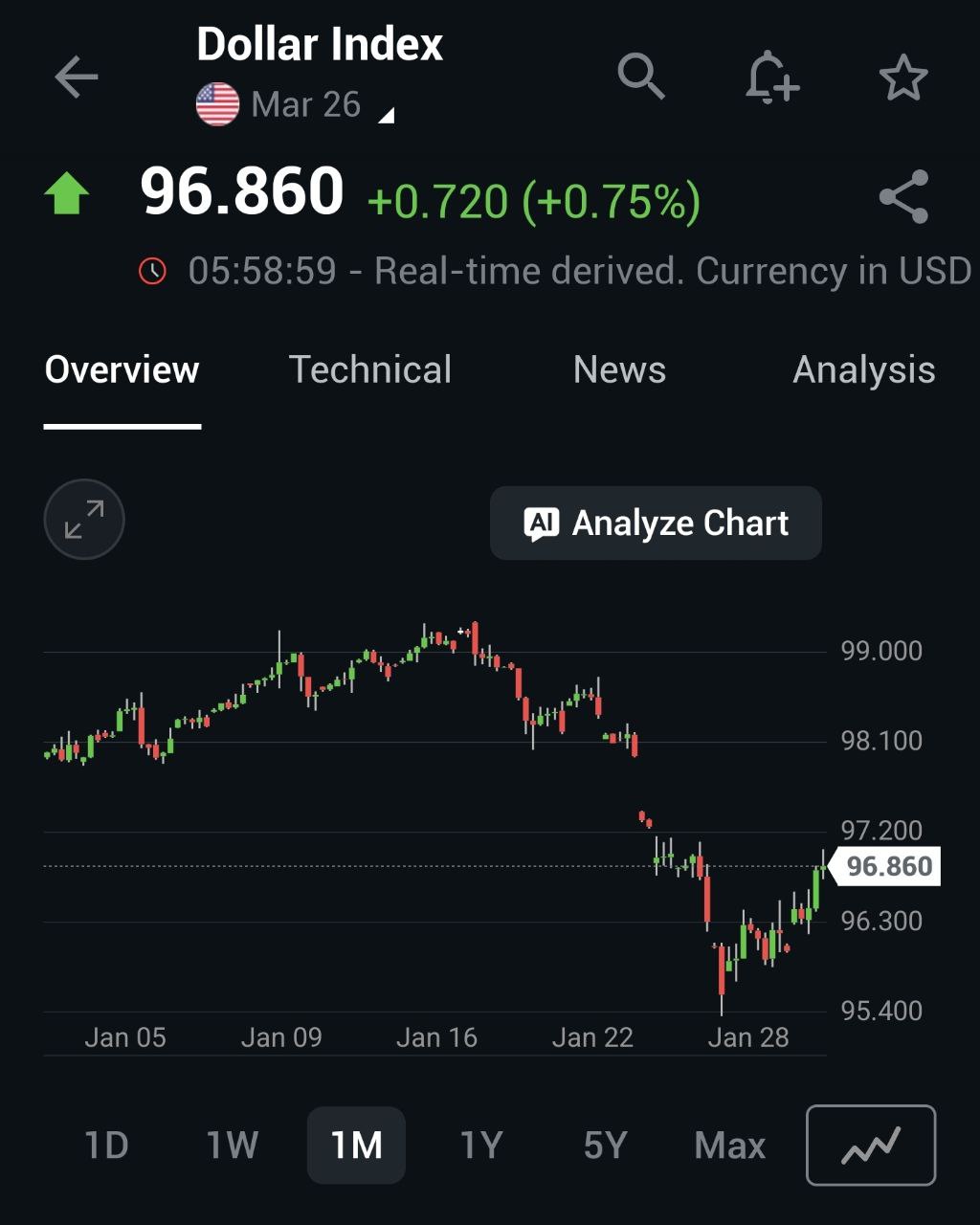Tap the dropdown triangle beside Mar 26
The image size is (980, 1225).
point(386,116)
